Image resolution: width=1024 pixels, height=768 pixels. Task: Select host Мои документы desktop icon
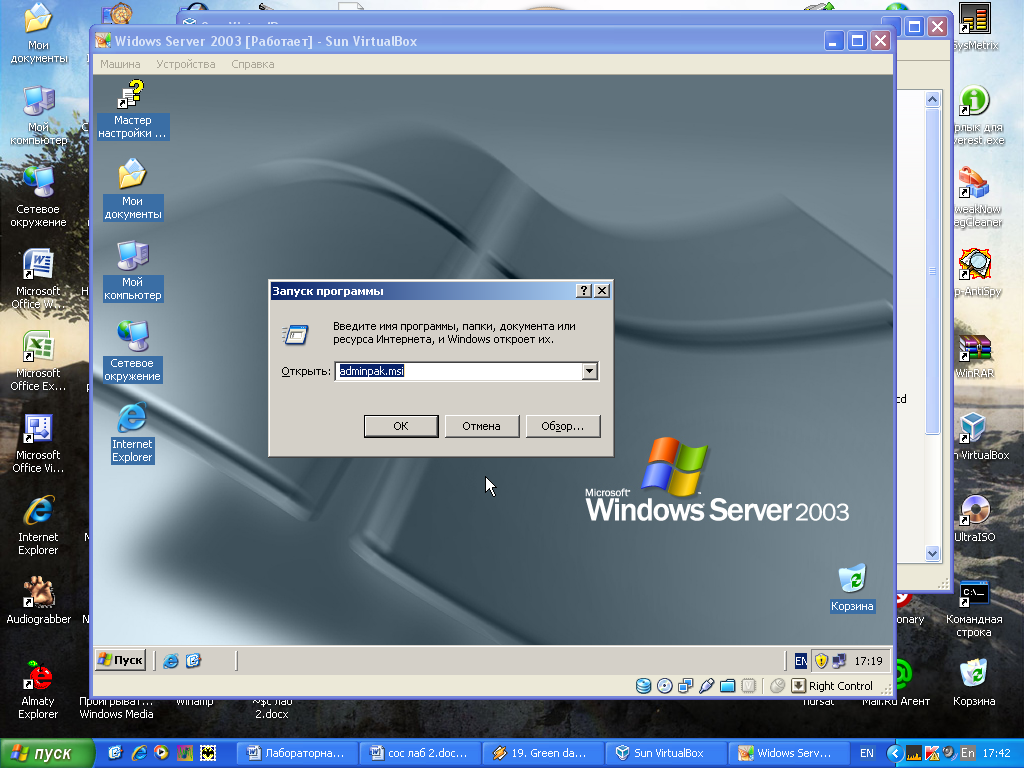[x=38, y=33]
